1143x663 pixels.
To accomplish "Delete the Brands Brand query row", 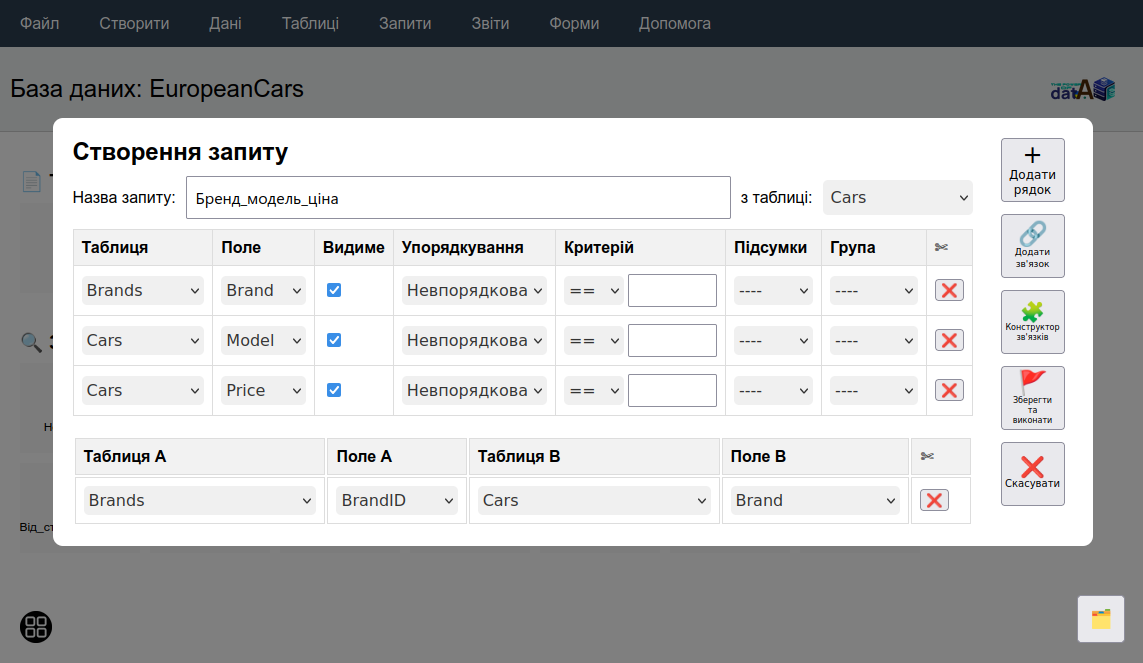I will (948, 290).
